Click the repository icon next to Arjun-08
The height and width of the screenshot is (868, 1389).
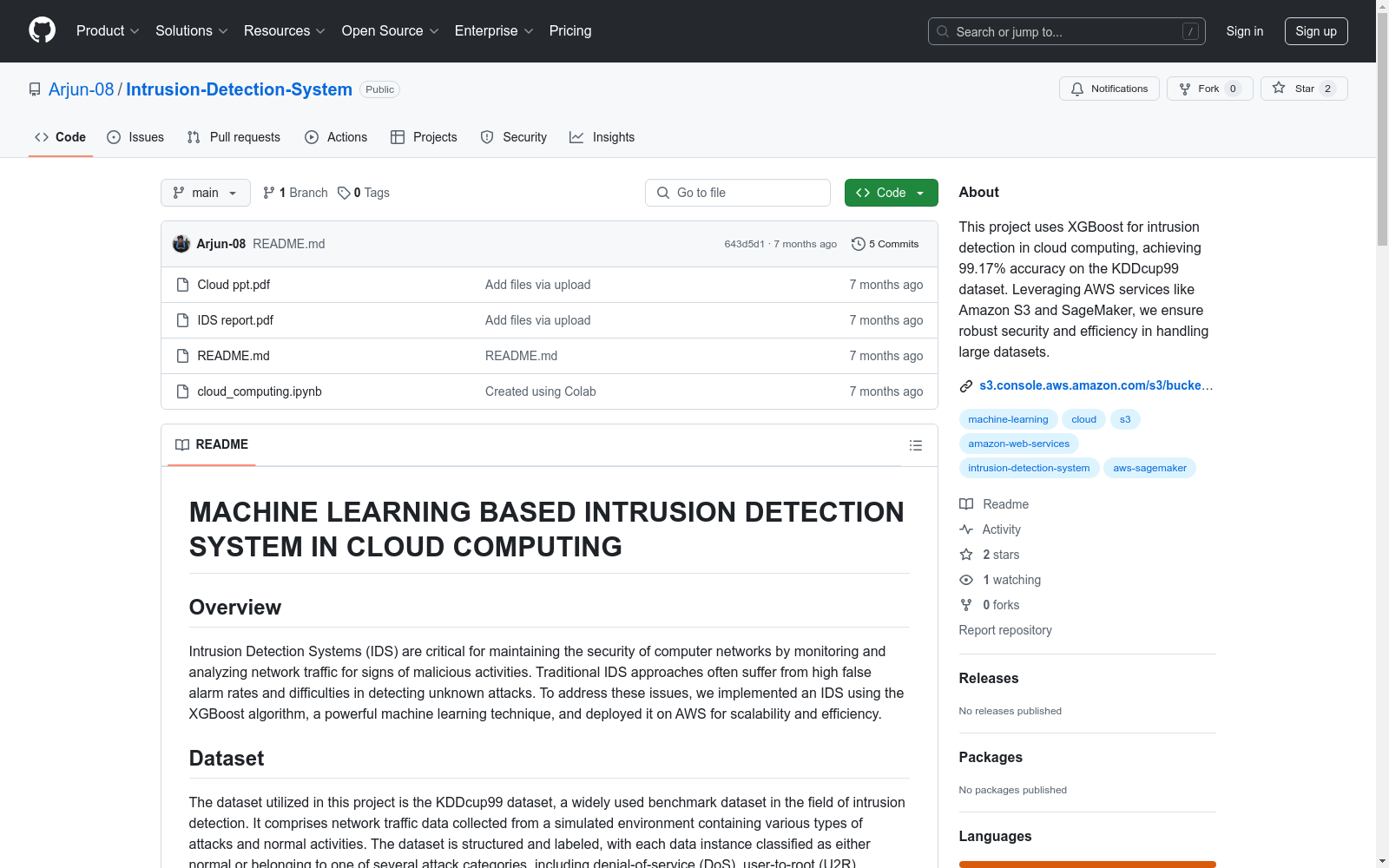35,89
